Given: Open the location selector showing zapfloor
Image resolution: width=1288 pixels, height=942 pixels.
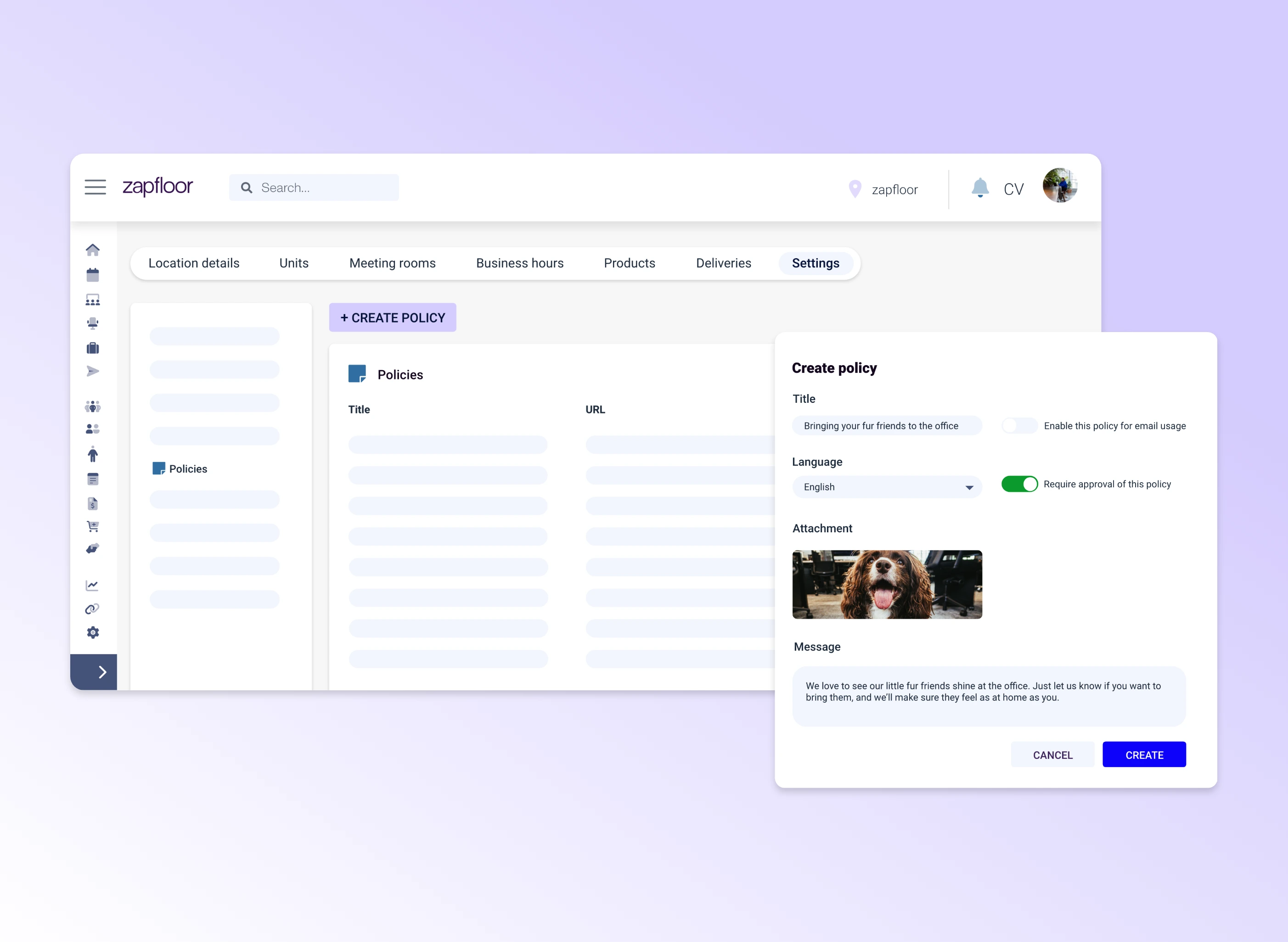Looking at the screenshot, I should pyautogui.click(x=883, y=189).
